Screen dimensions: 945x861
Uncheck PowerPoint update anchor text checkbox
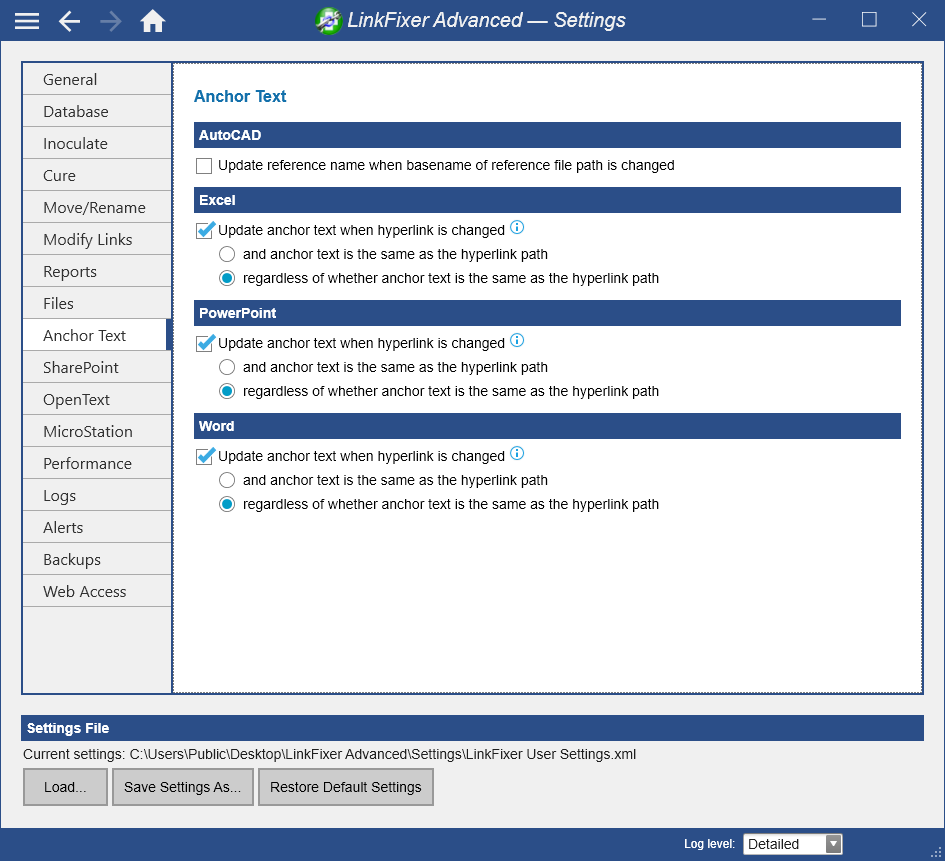coord(204,343)
